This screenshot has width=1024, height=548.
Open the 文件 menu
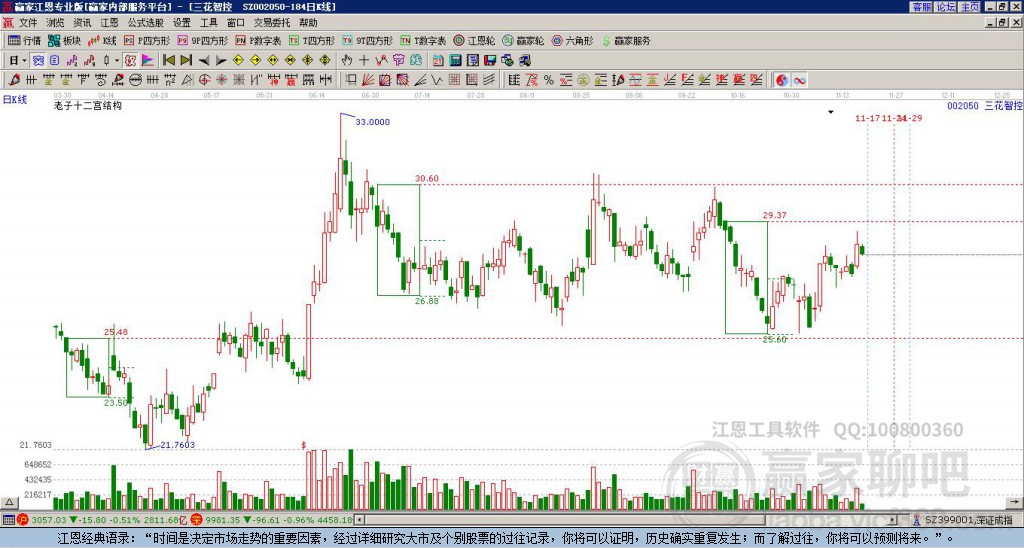click(27, 23)
